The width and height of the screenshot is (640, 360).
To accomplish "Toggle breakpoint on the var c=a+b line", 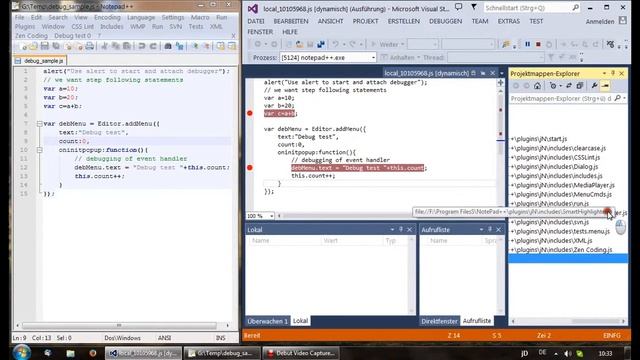I will point(250,113).
